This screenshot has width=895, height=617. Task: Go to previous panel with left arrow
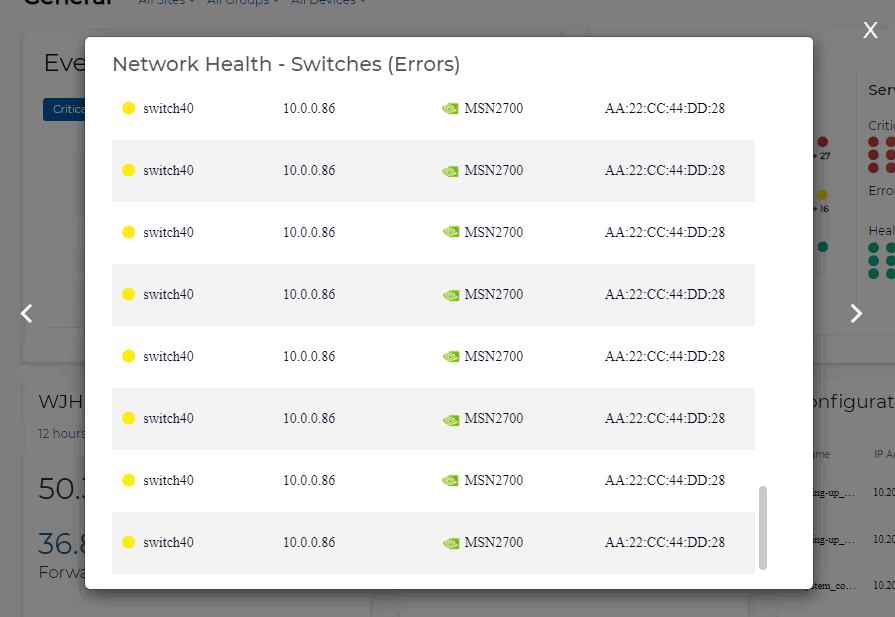pos(27,313)
